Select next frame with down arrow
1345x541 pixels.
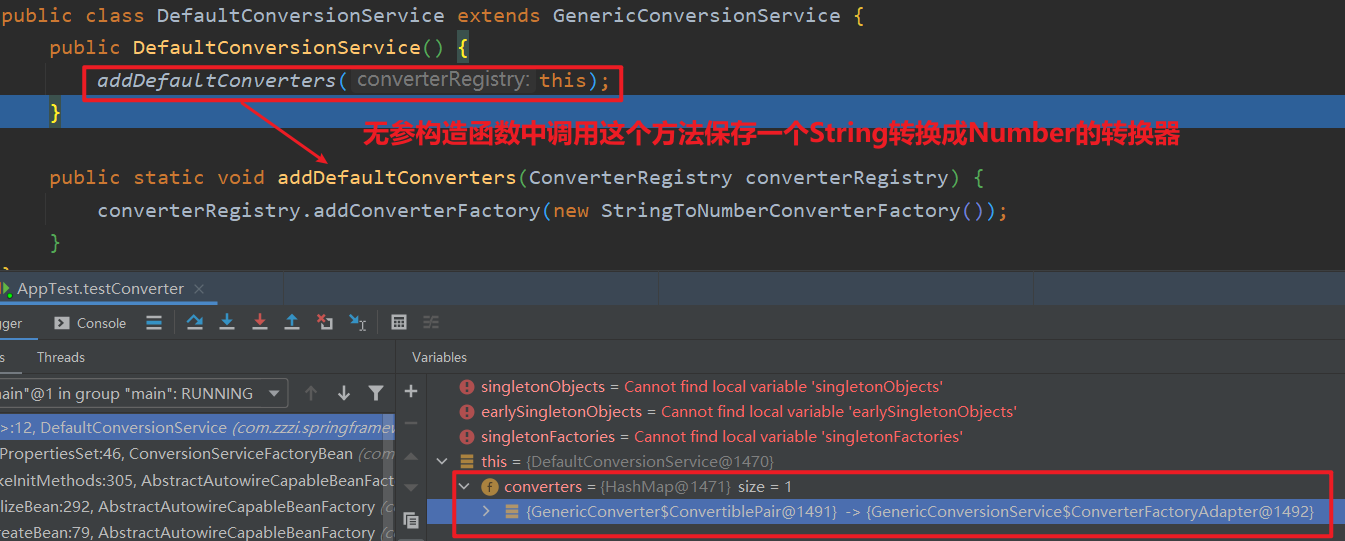[x=344, y=393]
